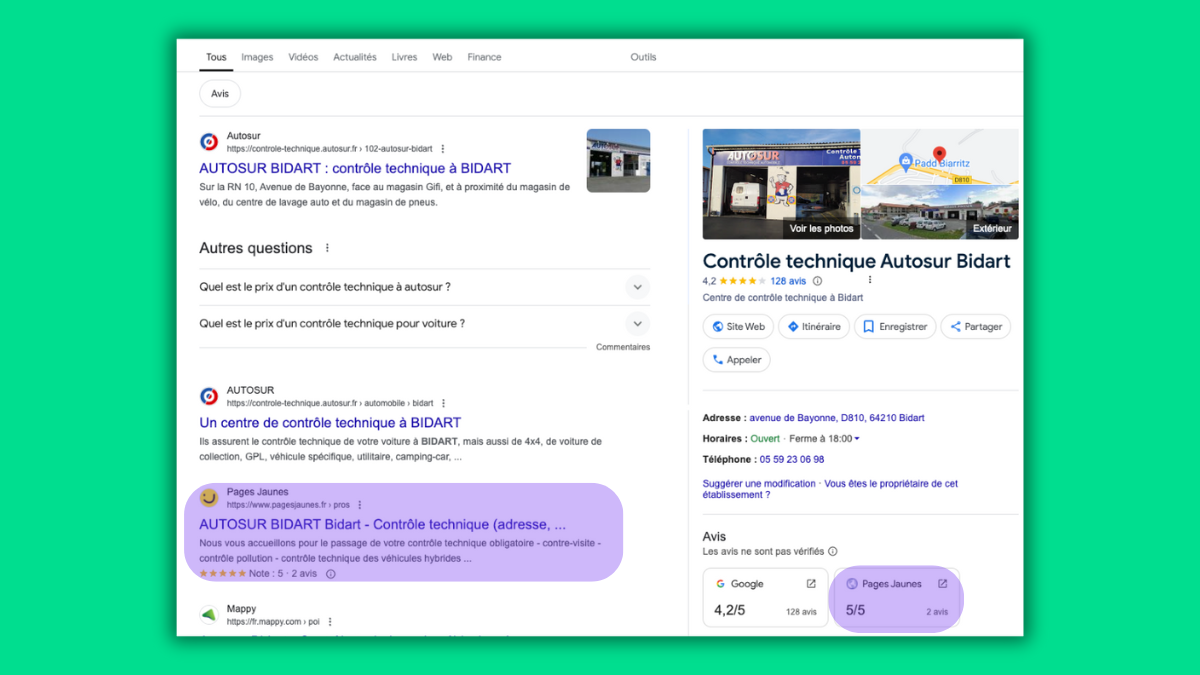The width and height of the screenshot is (1200, 675).
Task: Open options menu next to automobile › bidart URL
Action: 444,403
